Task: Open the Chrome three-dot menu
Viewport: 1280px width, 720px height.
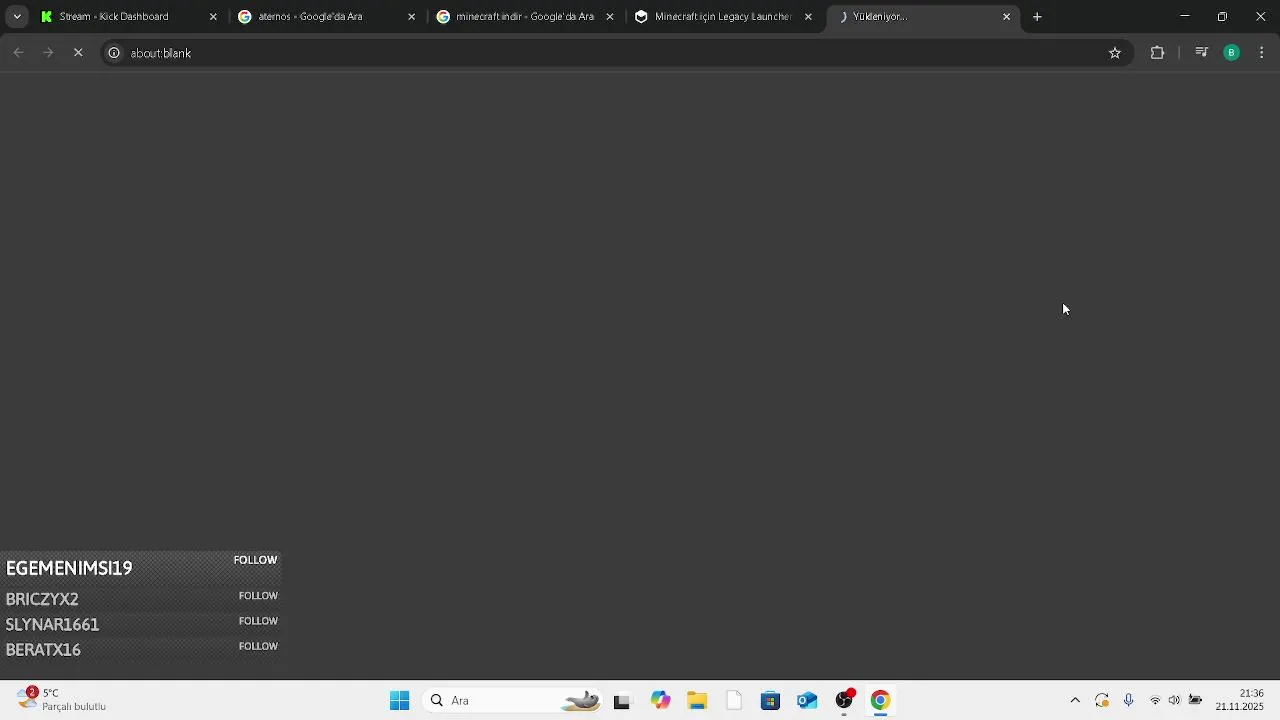Action: (1262, 53)
